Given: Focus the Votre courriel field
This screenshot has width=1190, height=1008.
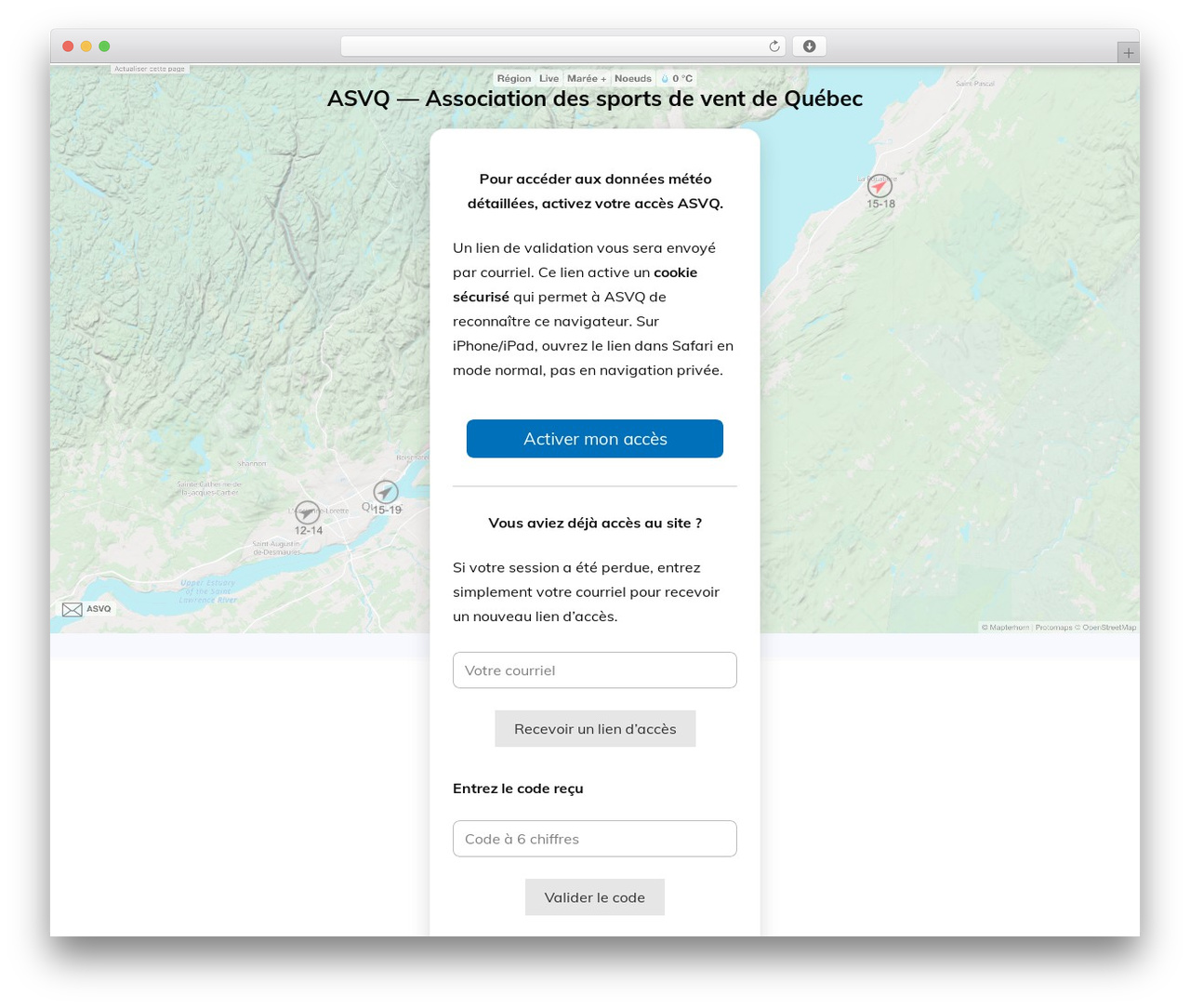Looking at the screenshot, I should [595, 670].
